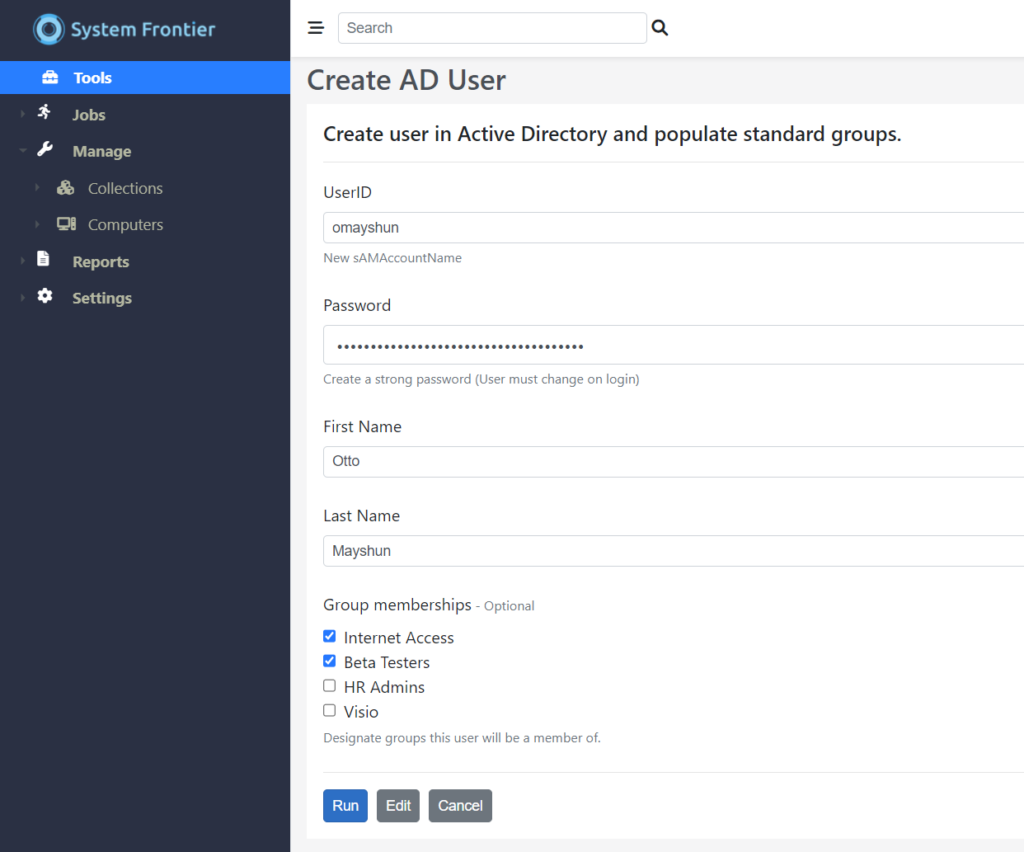The image size is (1024, 852).
Task: Click the Cancel button
Action: tap(460, 806)
